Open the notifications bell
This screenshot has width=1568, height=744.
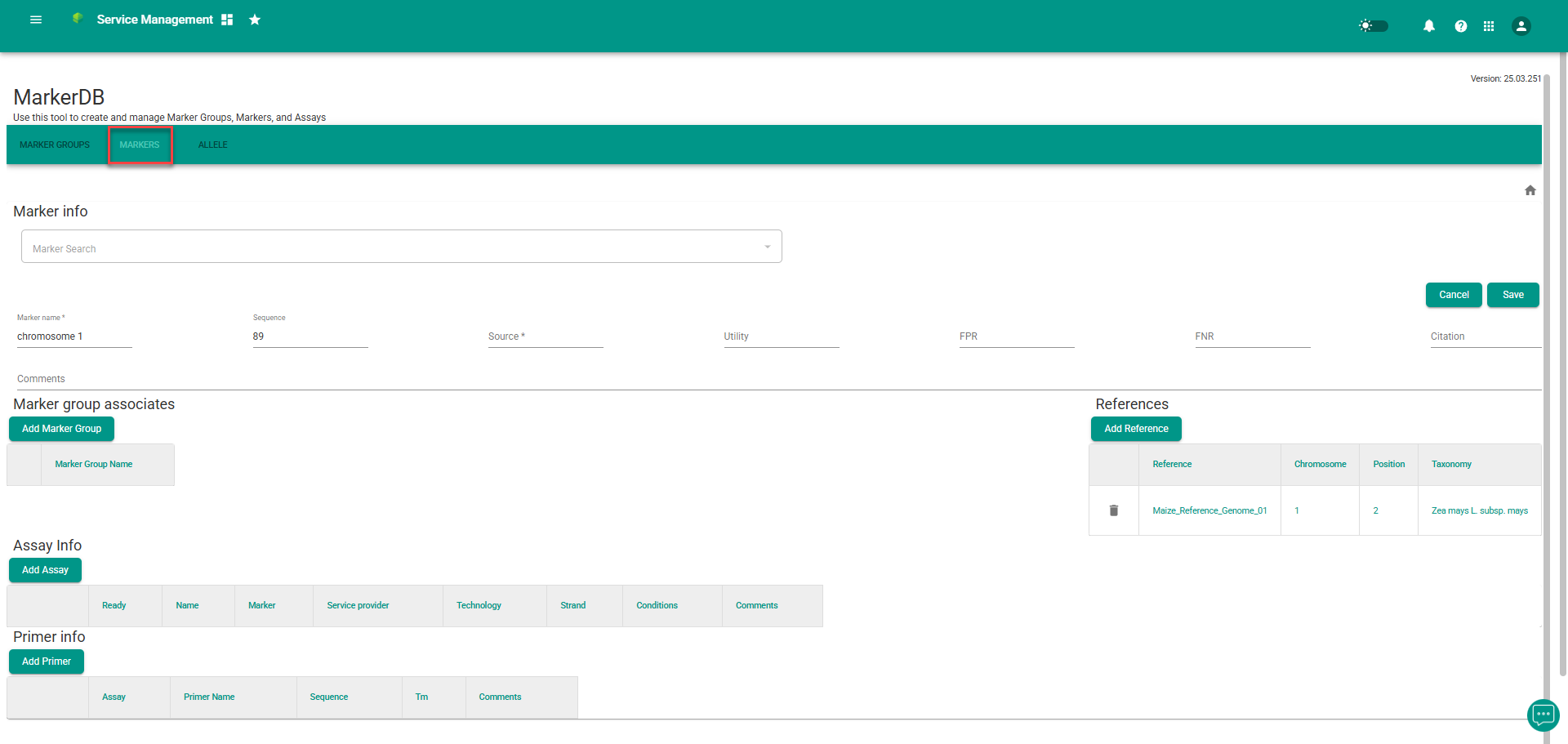coord(1428,26)
